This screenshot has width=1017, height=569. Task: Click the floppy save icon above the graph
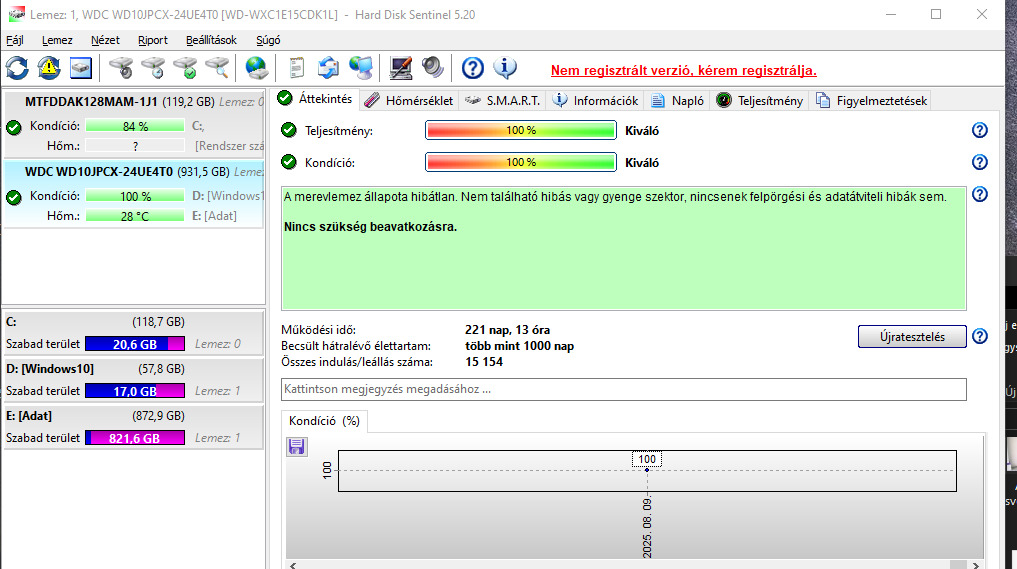(x=296, y=446)
